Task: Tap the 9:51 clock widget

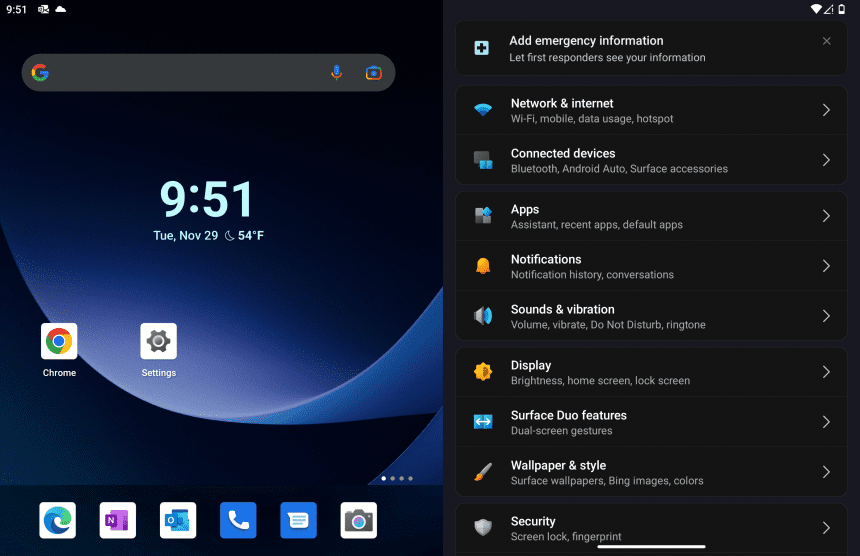Action: click(x=207, y=198)
